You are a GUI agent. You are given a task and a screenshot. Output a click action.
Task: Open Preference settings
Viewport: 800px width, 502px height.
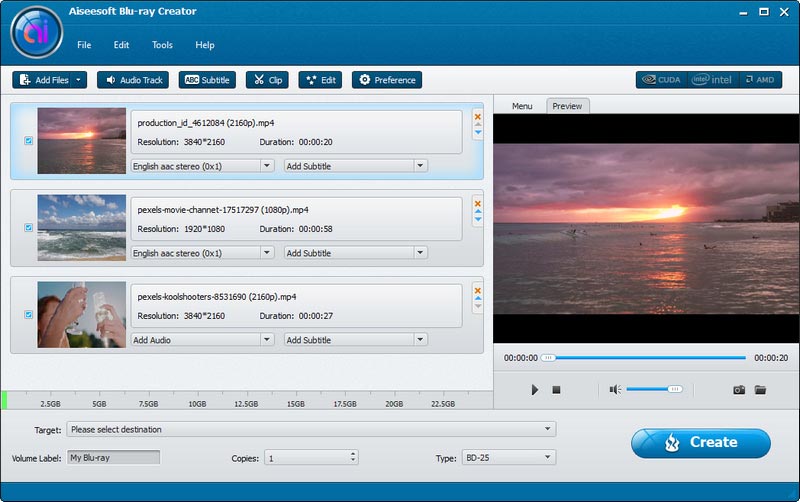[387, 80]
